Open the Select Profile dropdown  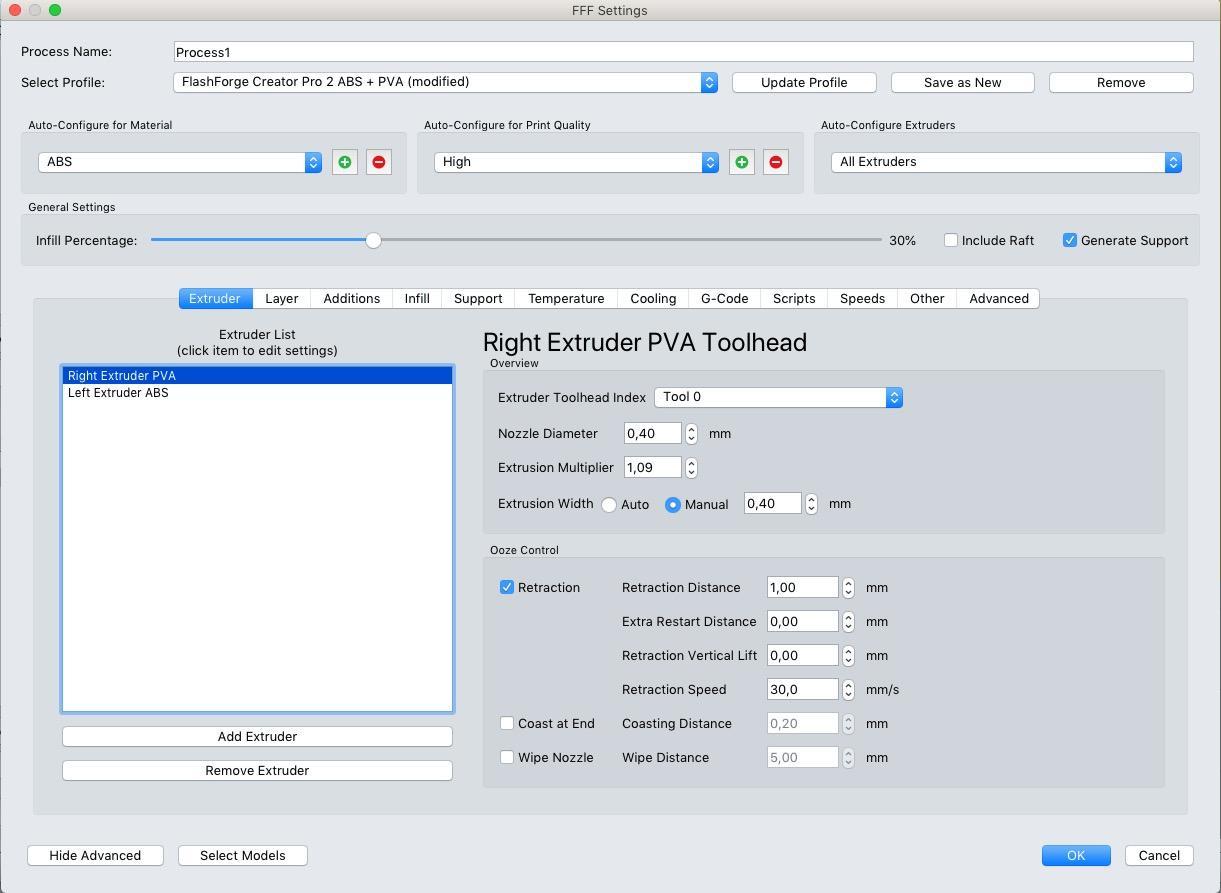(445, 83)
